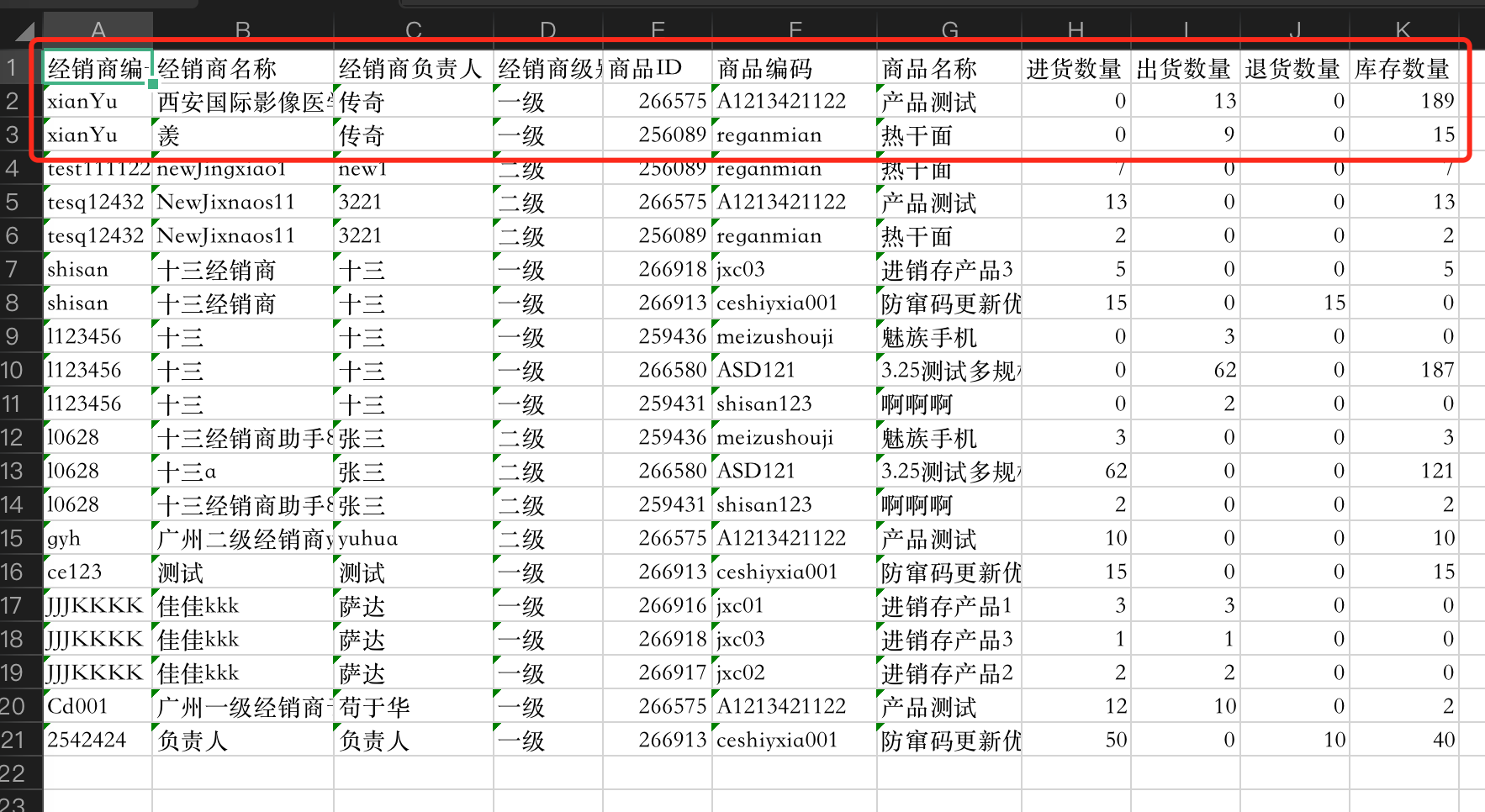Click header cell 库存数量
Screen dimensions: 1485x812
[1404, 67]
